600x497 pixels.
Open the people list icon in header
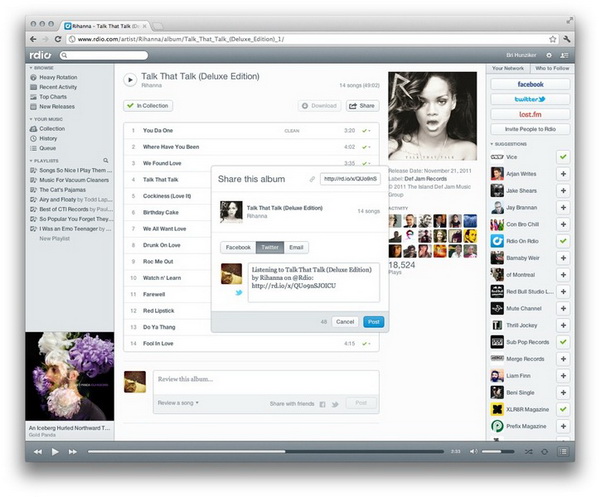tap(564, 55)
